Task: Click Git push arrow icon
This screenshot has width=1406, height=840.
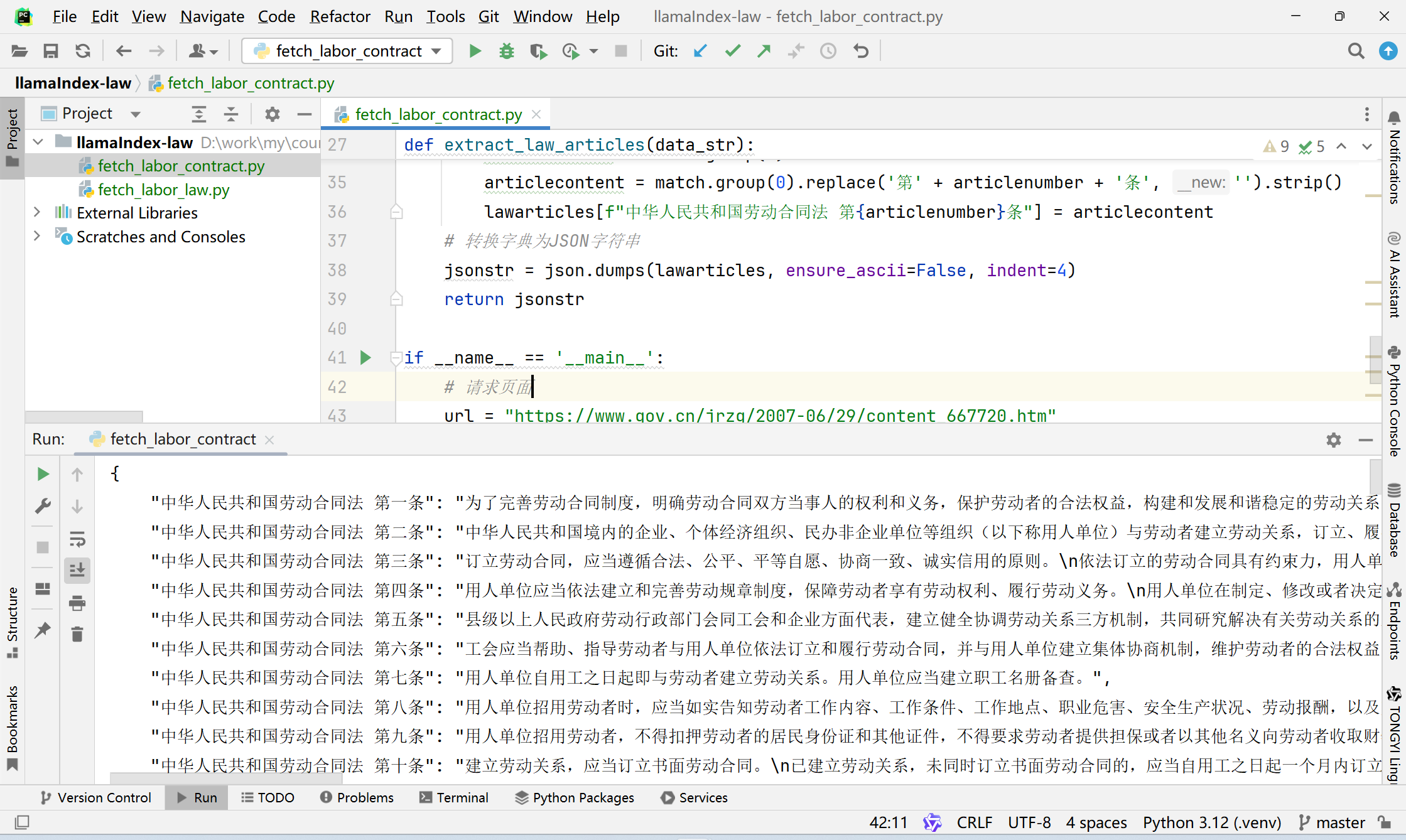Action: [x=764, y=51]
